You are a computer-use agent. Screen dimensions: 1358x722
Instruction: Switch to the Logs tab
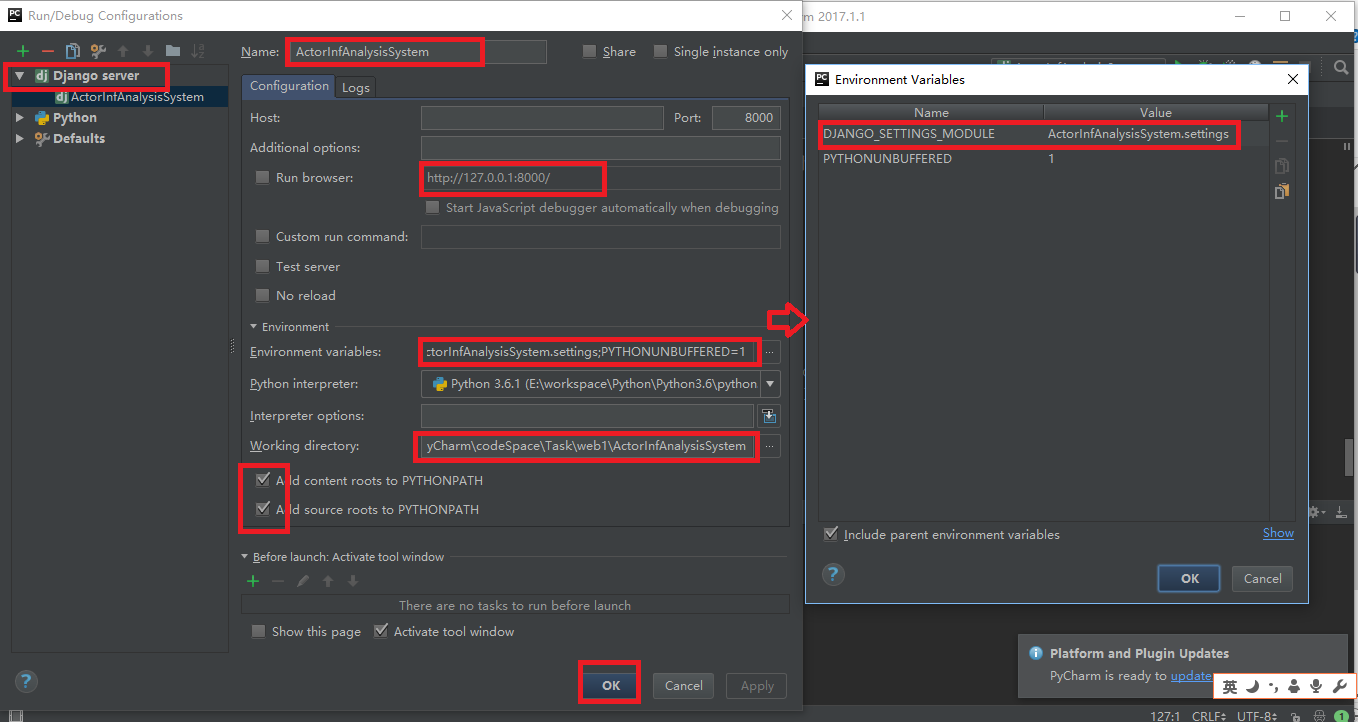click(x=356, y=87)
